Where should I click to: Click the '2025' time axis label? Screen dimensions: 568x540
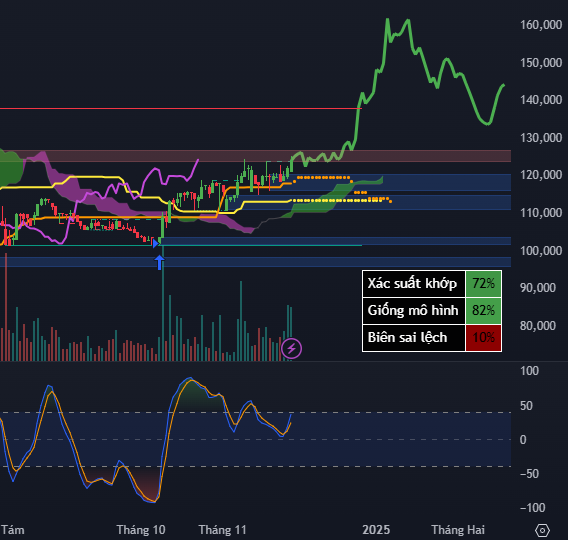point(376,530)
